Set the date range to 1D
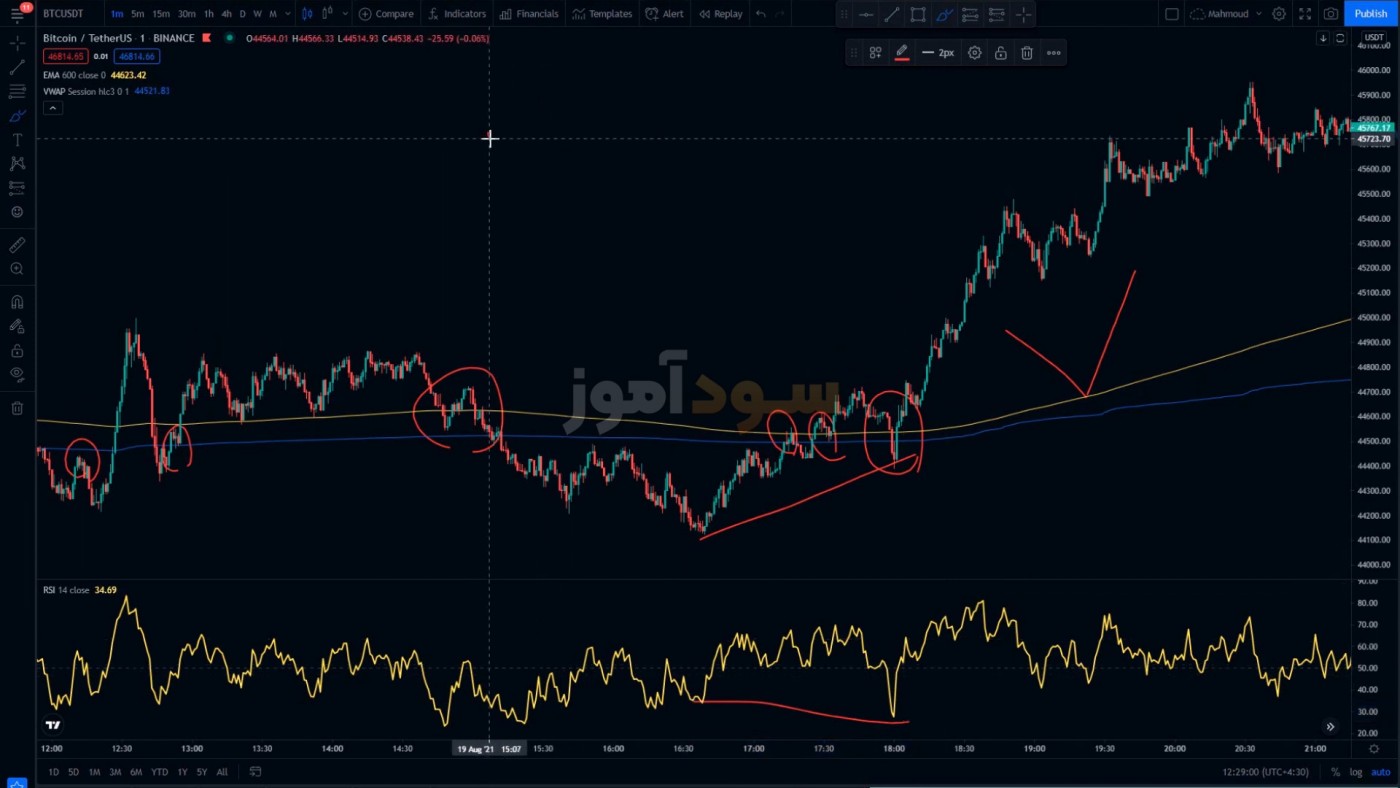The image size is (1400, 788). point(54,772)
